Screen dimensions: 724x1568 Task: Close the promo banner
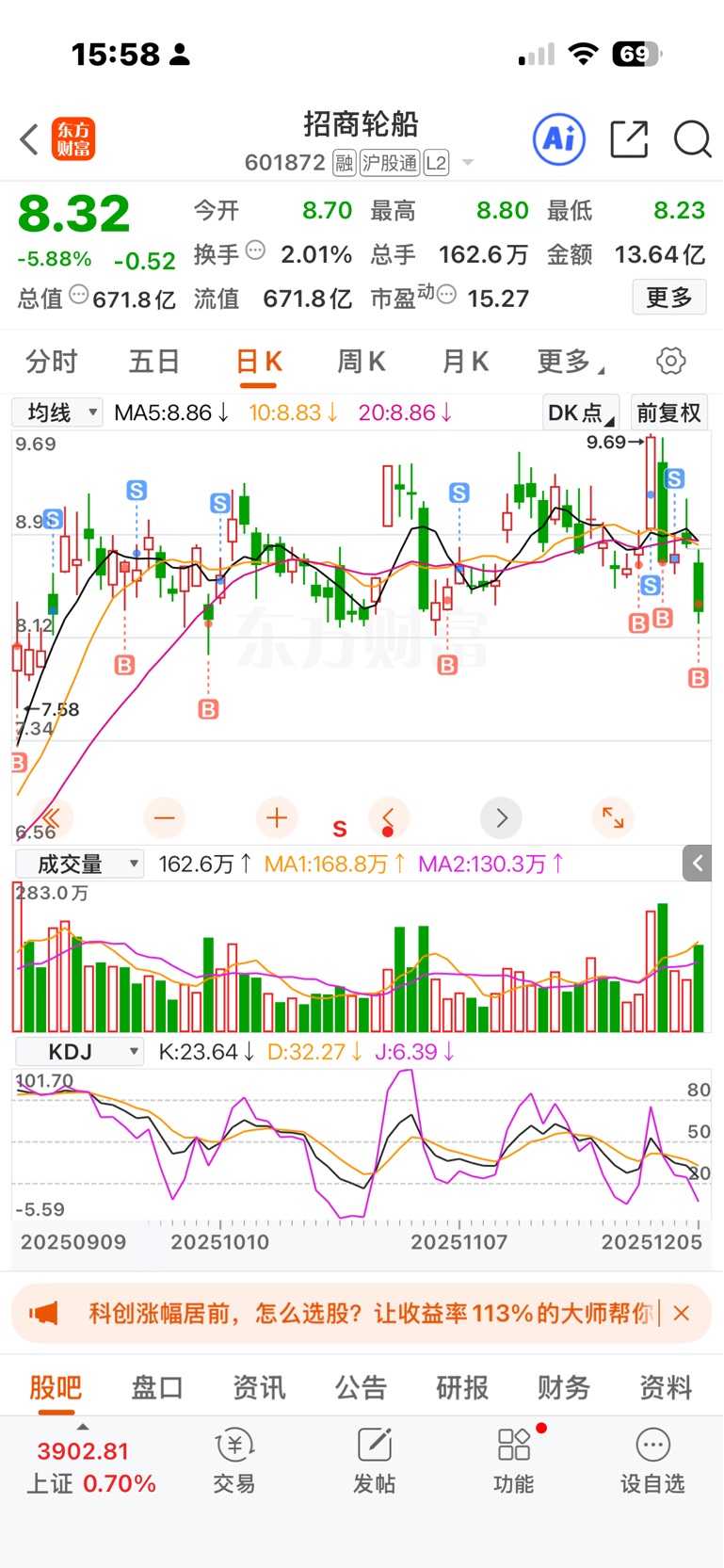[x=682, y=1313]
